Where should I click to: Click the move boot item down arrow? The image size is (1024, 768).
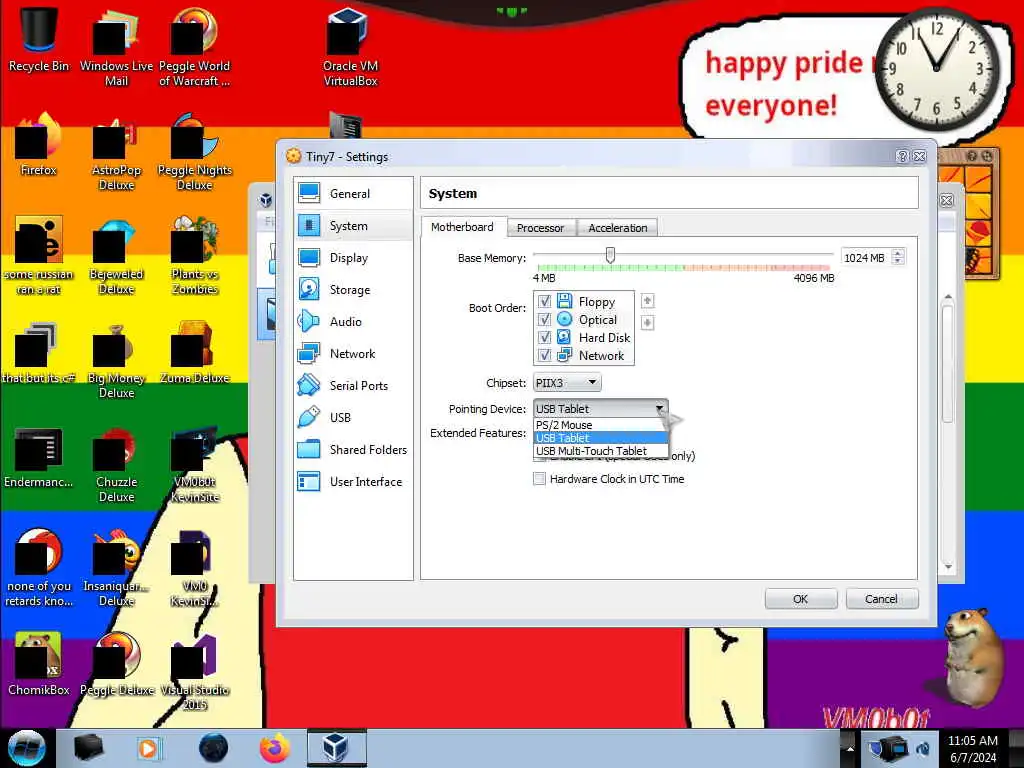[647, 323]
